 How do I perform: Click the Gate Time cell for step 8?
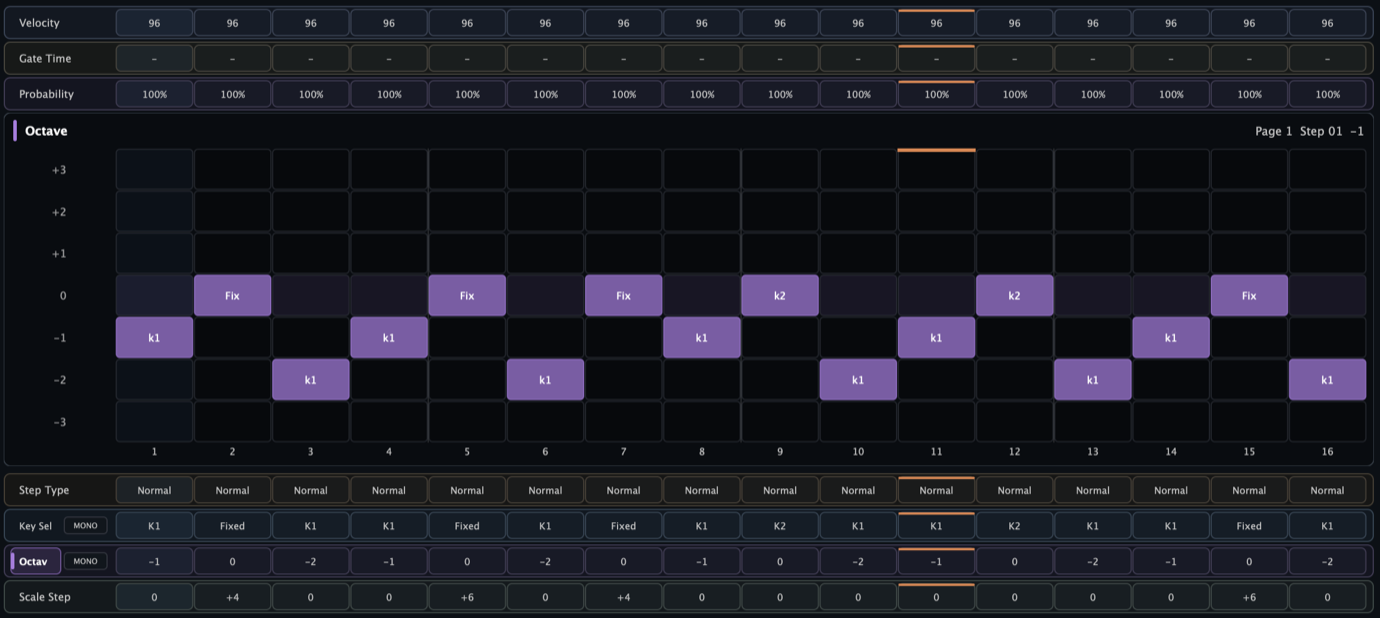[702, 58]
